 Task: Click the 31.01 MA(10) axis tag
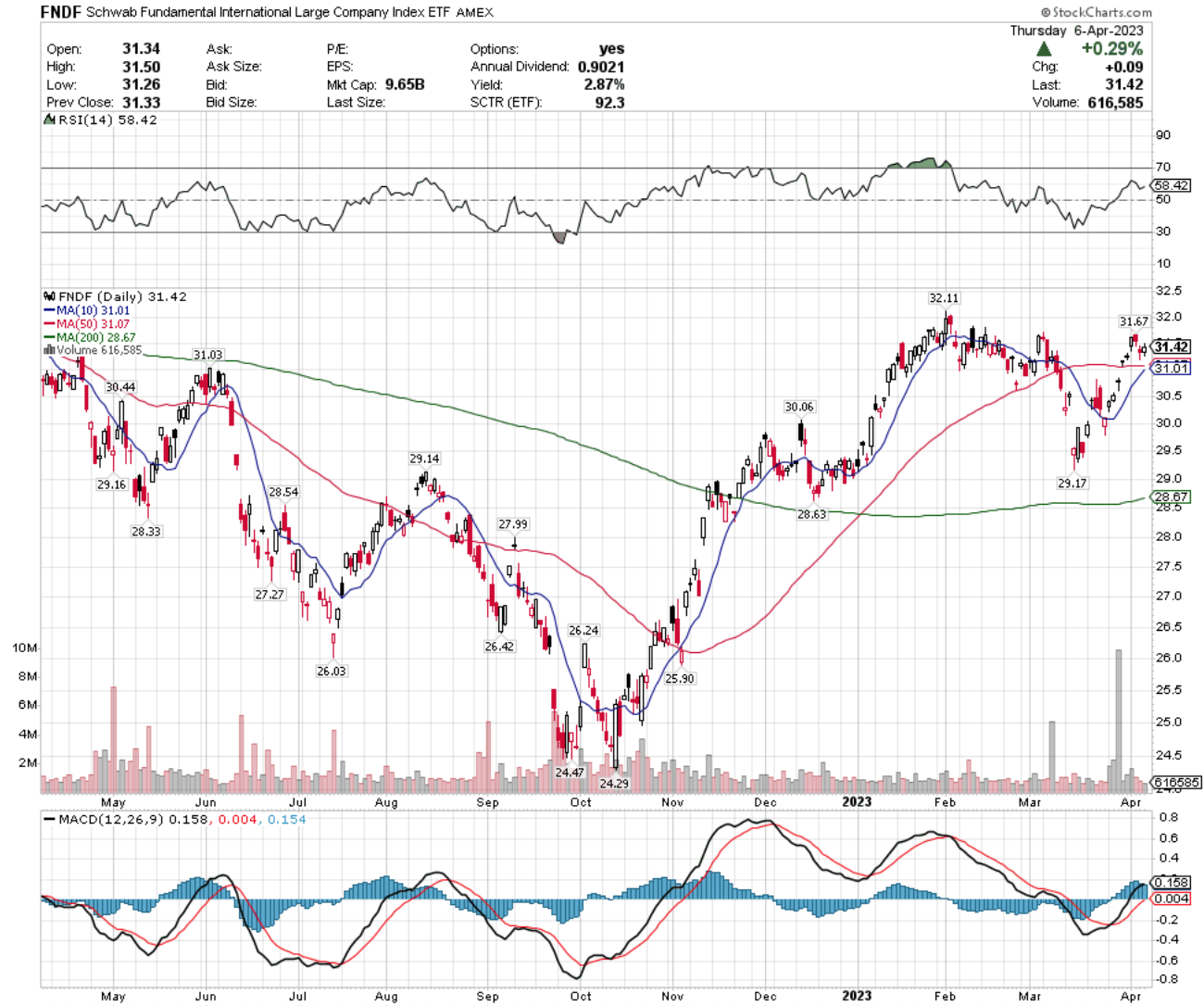[x=1172, y=368]
